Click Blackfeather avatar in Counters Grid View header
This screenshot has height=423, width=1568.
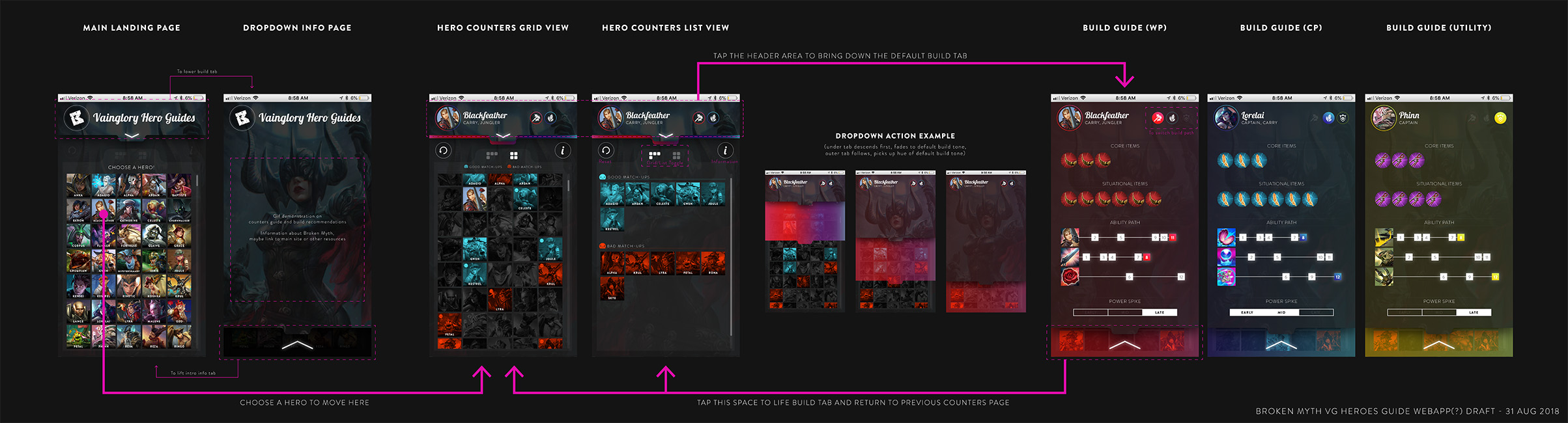click(x=448, y=118)
